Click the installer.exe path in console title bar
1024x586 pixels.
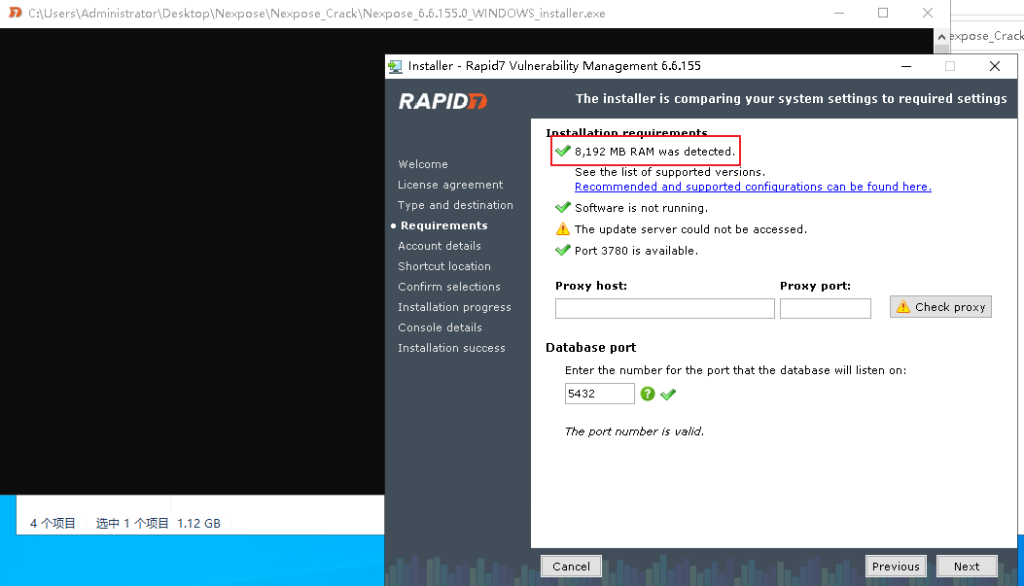[317, 13]
